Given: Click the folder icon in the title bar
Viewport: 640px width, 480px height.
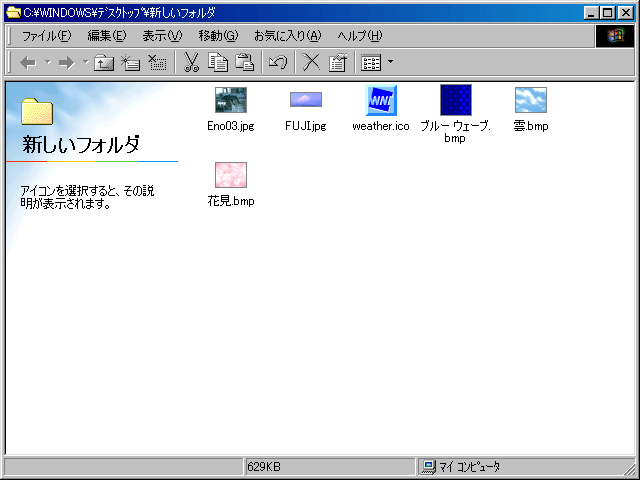Looking at the screenshot, I should [13, 13].
